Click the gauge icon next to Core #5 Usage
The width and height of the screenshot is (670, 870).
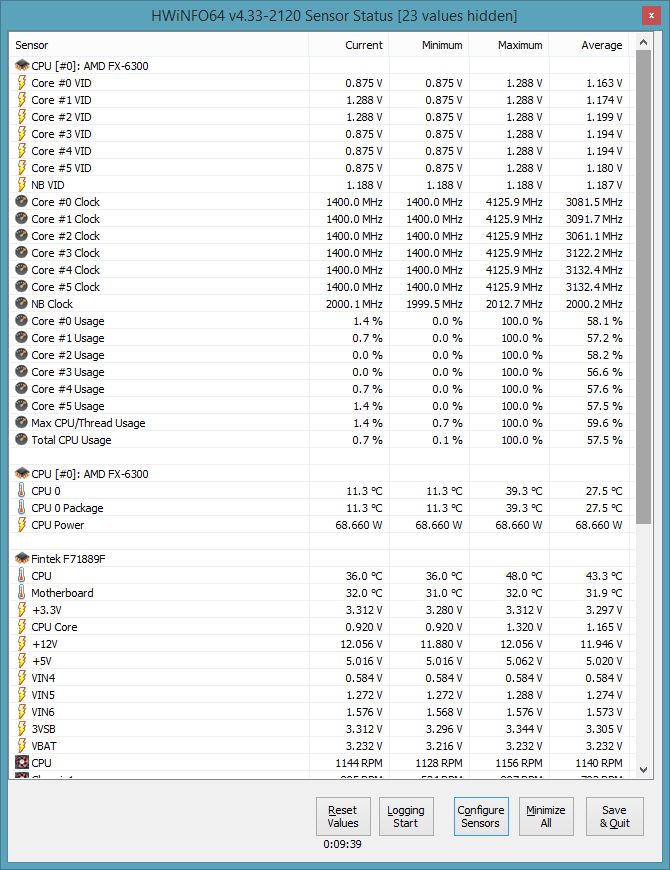tap(22, 406)
